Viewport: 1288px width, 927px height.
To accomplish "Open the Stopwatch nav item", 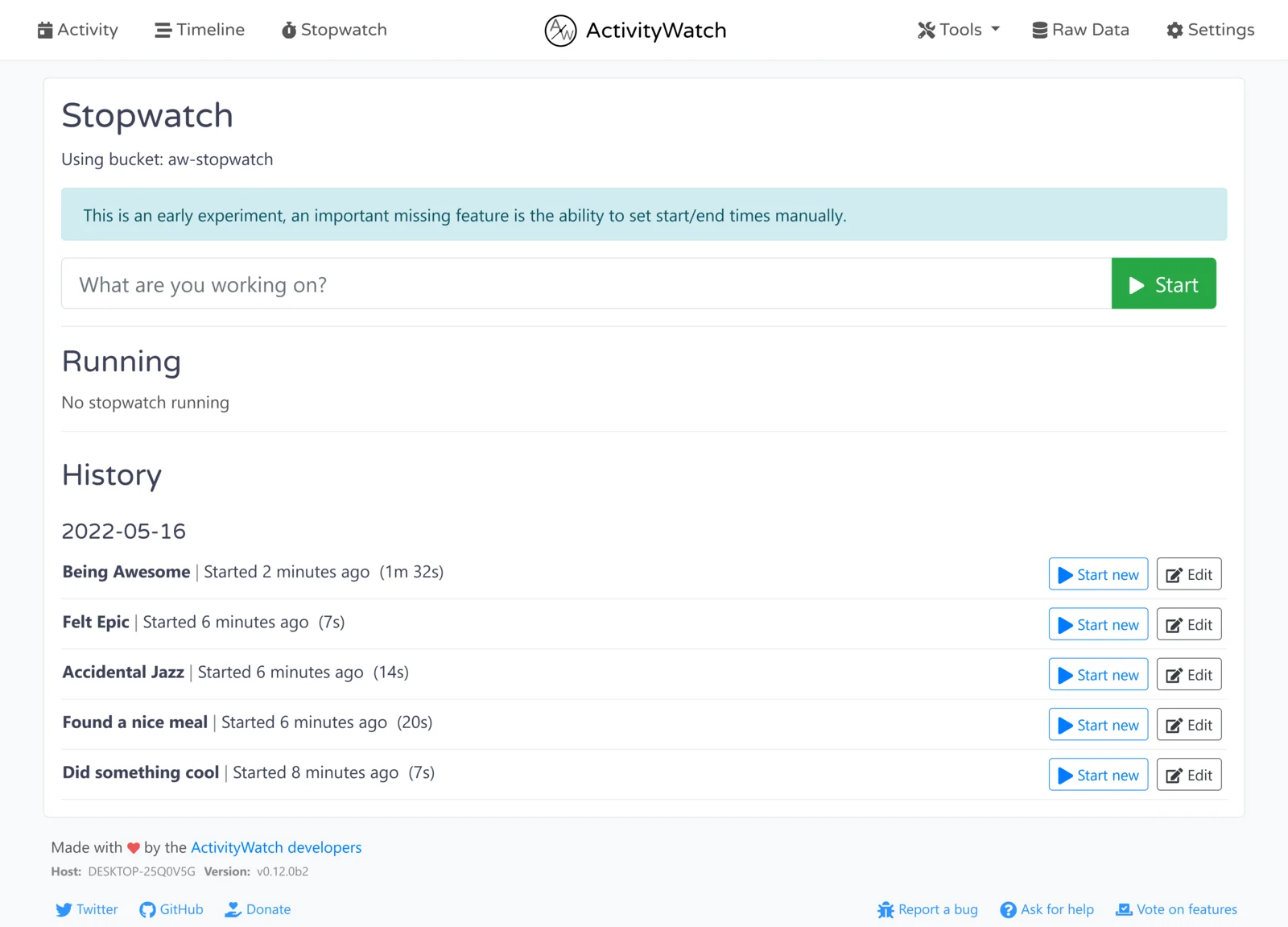I will tap(334, 30).
